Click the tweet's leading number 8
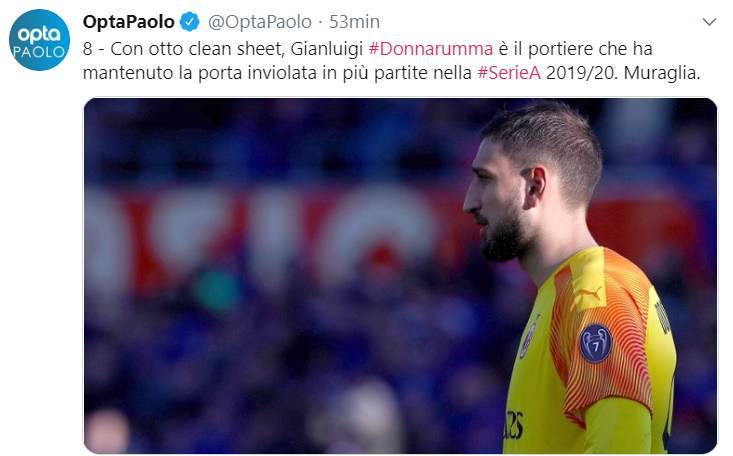The height and width of the screenshot is (456, 733). point(87,49)
